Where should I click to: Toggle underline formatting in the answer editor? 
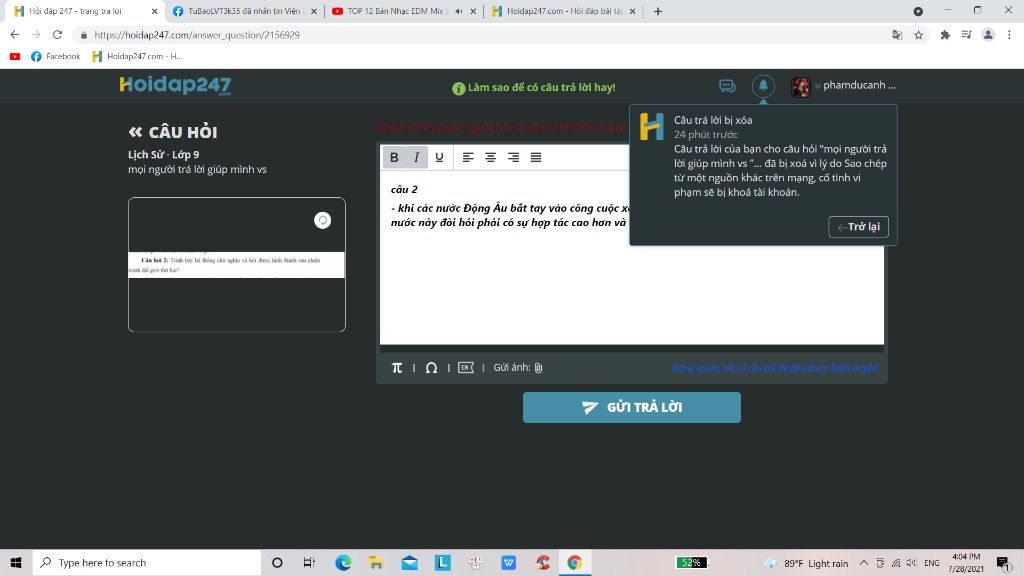440,157
